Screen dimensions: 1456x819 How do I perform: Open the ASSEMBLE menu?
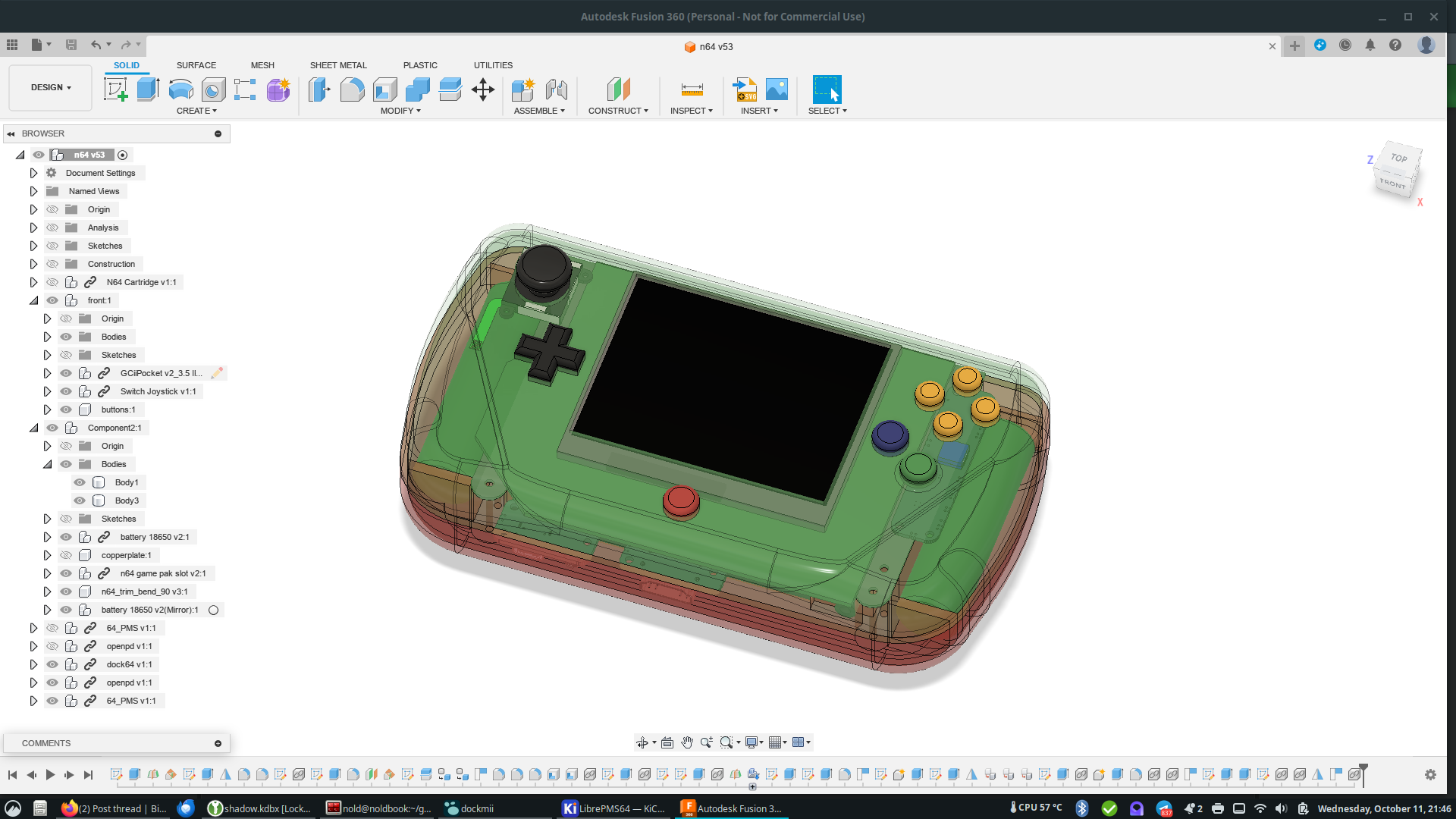[x=539, y=111]
